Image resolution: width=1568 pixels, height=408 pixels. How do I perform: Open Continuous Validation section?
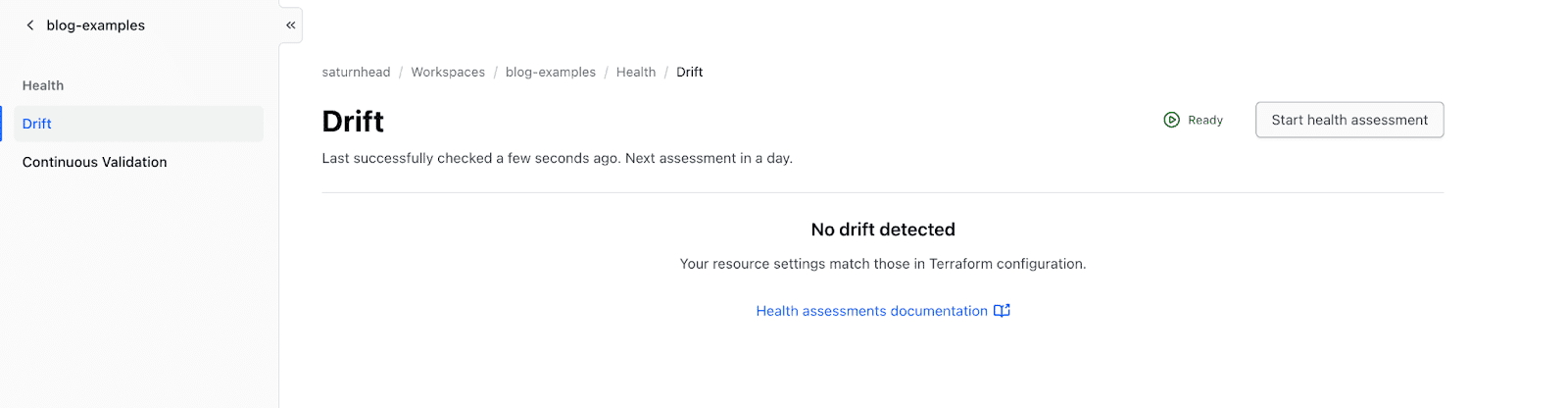(x=95, y=162)
